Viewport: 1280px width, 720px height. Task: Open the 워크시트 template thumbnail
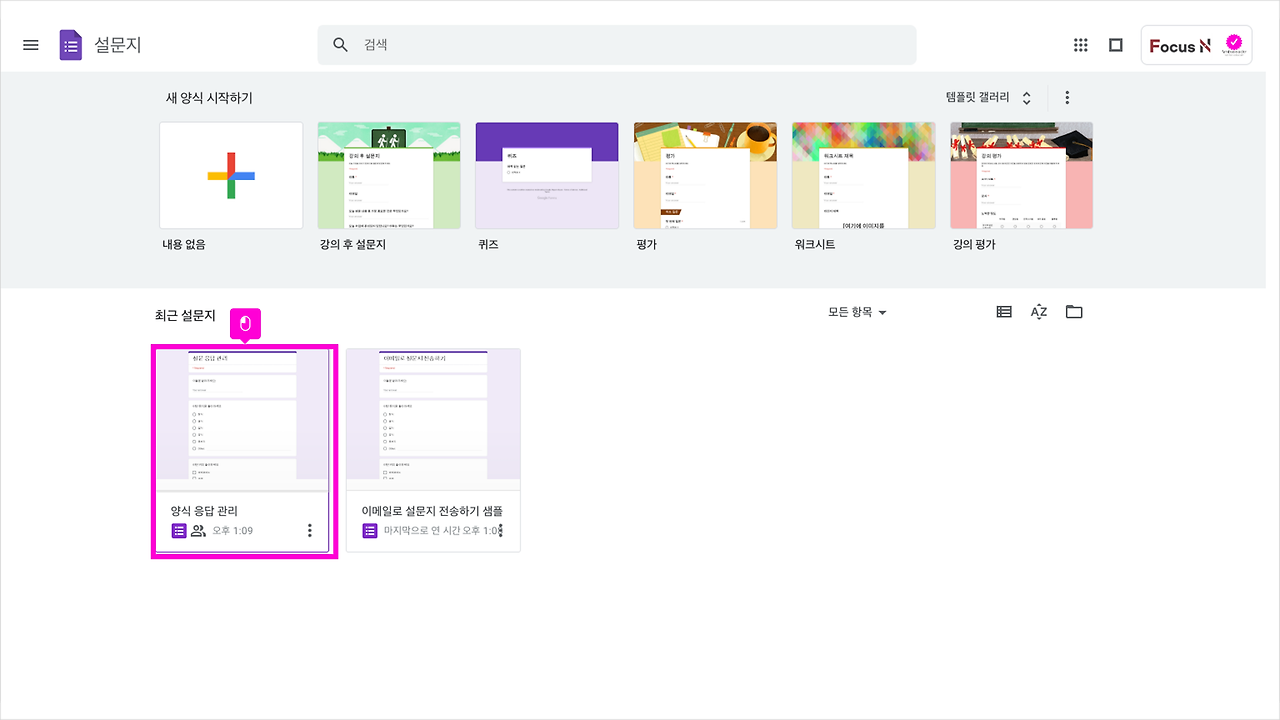pos(863,175)
